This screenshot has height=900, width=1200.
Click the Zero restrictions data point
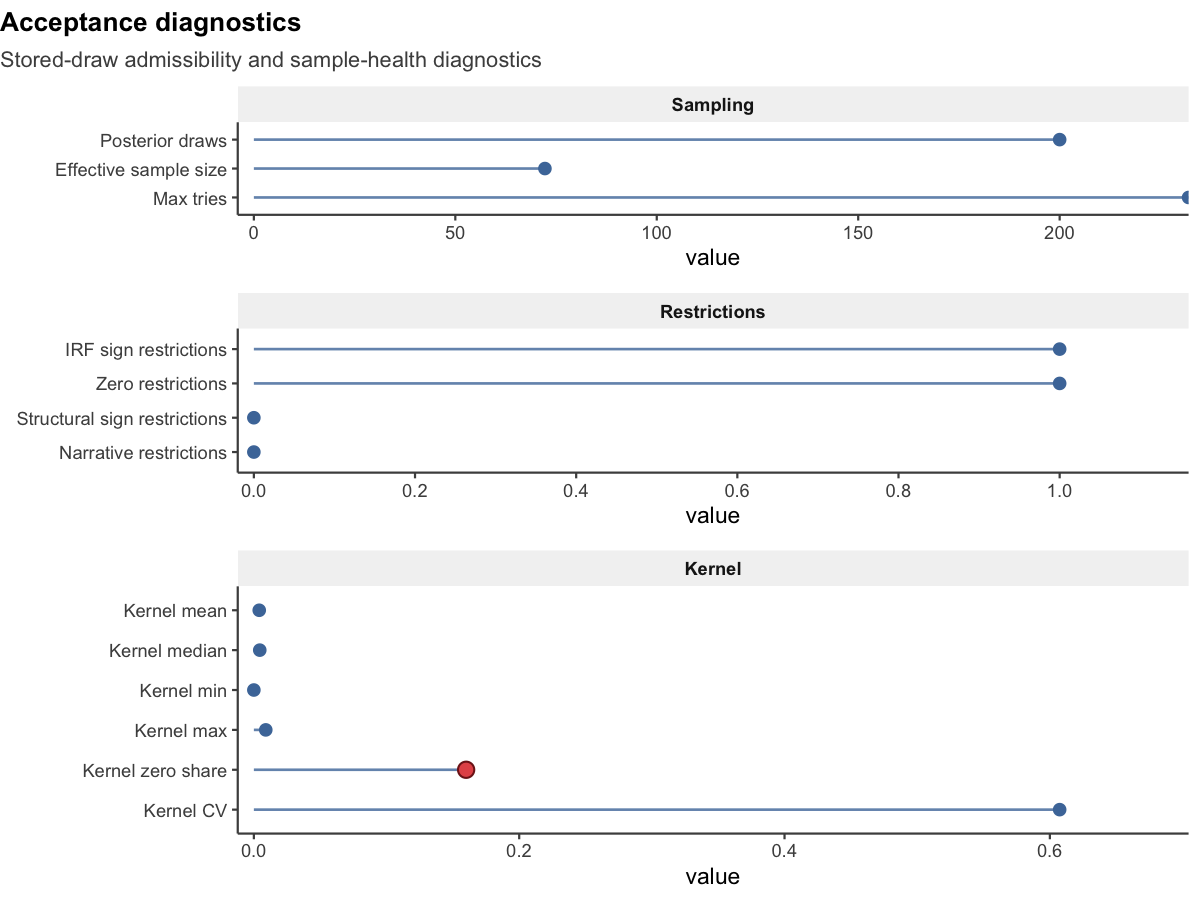1059,383
